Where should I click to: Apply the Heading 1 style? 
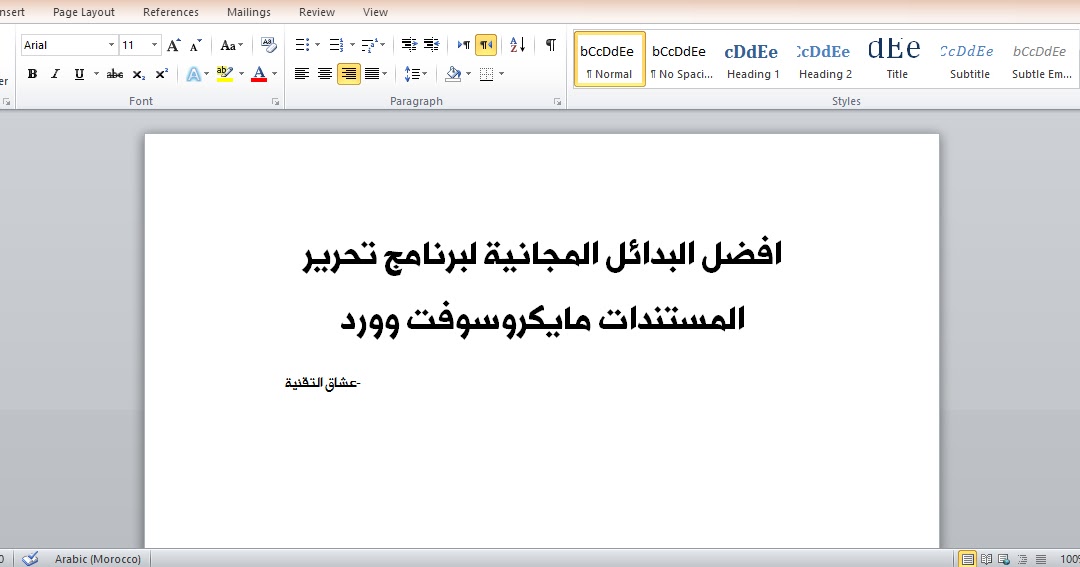click(x=753, y=59)
